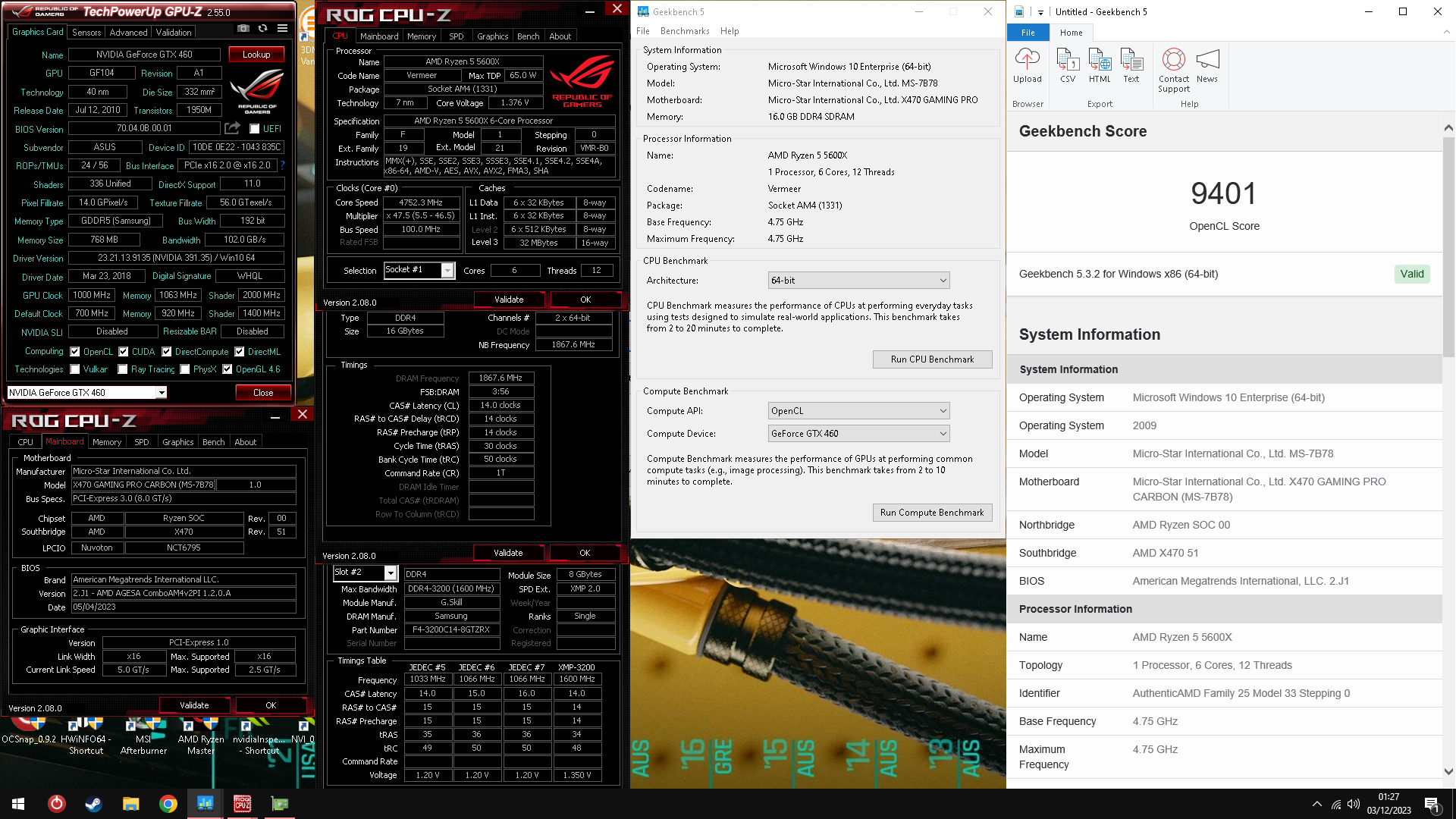Open the Slot #2 dropdown in SPD window
The height and width of the screenshot is (819, 1456).
tap(391, 573)
